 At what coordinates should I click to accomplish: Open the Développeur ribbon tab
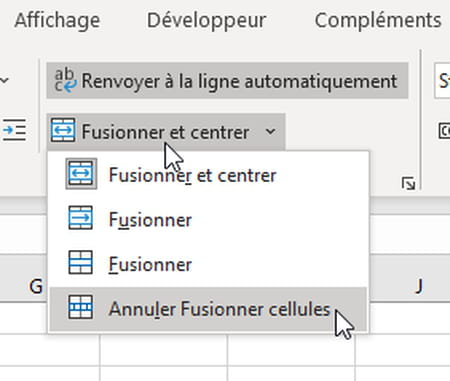206,20
